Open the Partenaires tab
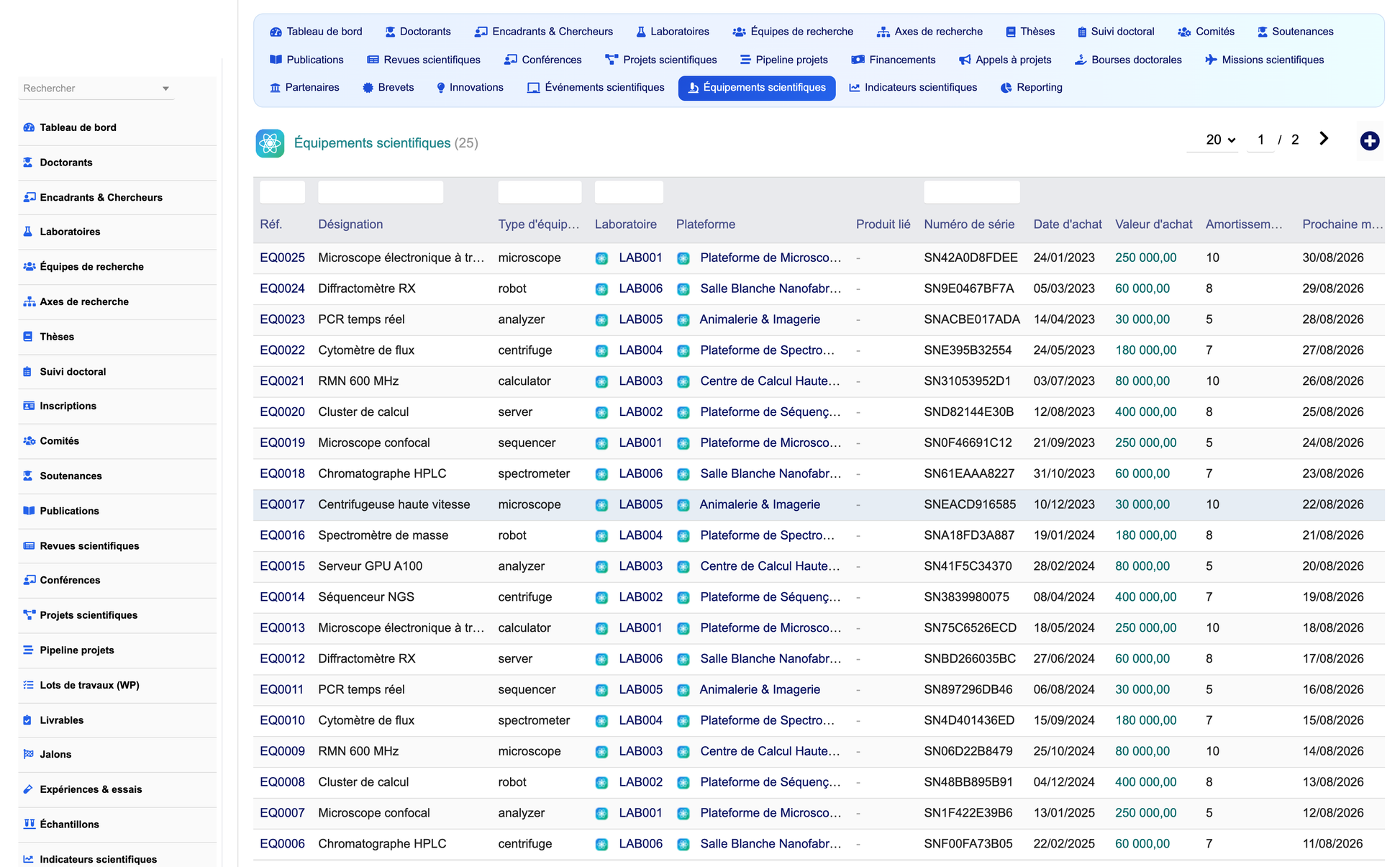Screen dimensions: 1400x867 click(304, 88)
